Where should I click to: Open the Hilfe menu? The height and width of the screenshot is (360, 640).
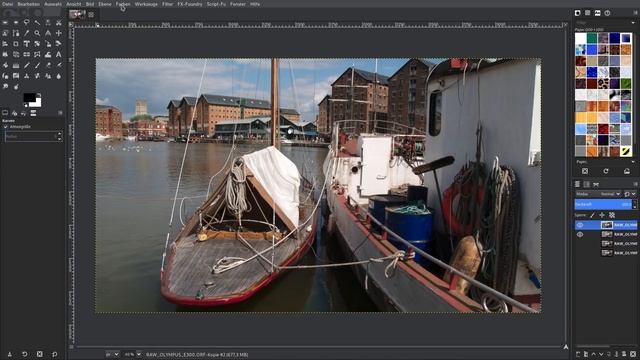(255, 4)
